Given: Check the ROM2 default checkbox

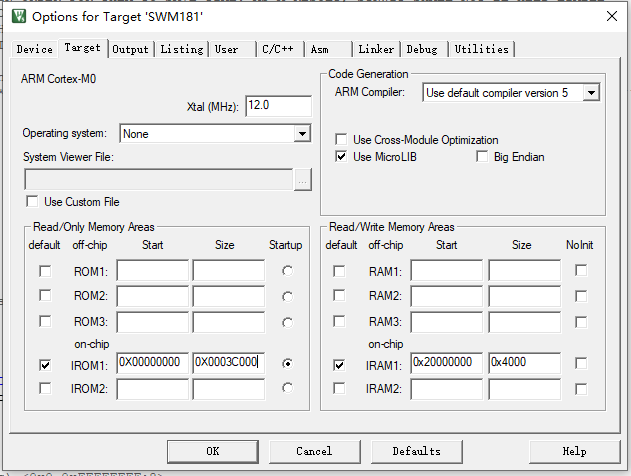Looking at the screenshot, I should [x=45, y=296].
